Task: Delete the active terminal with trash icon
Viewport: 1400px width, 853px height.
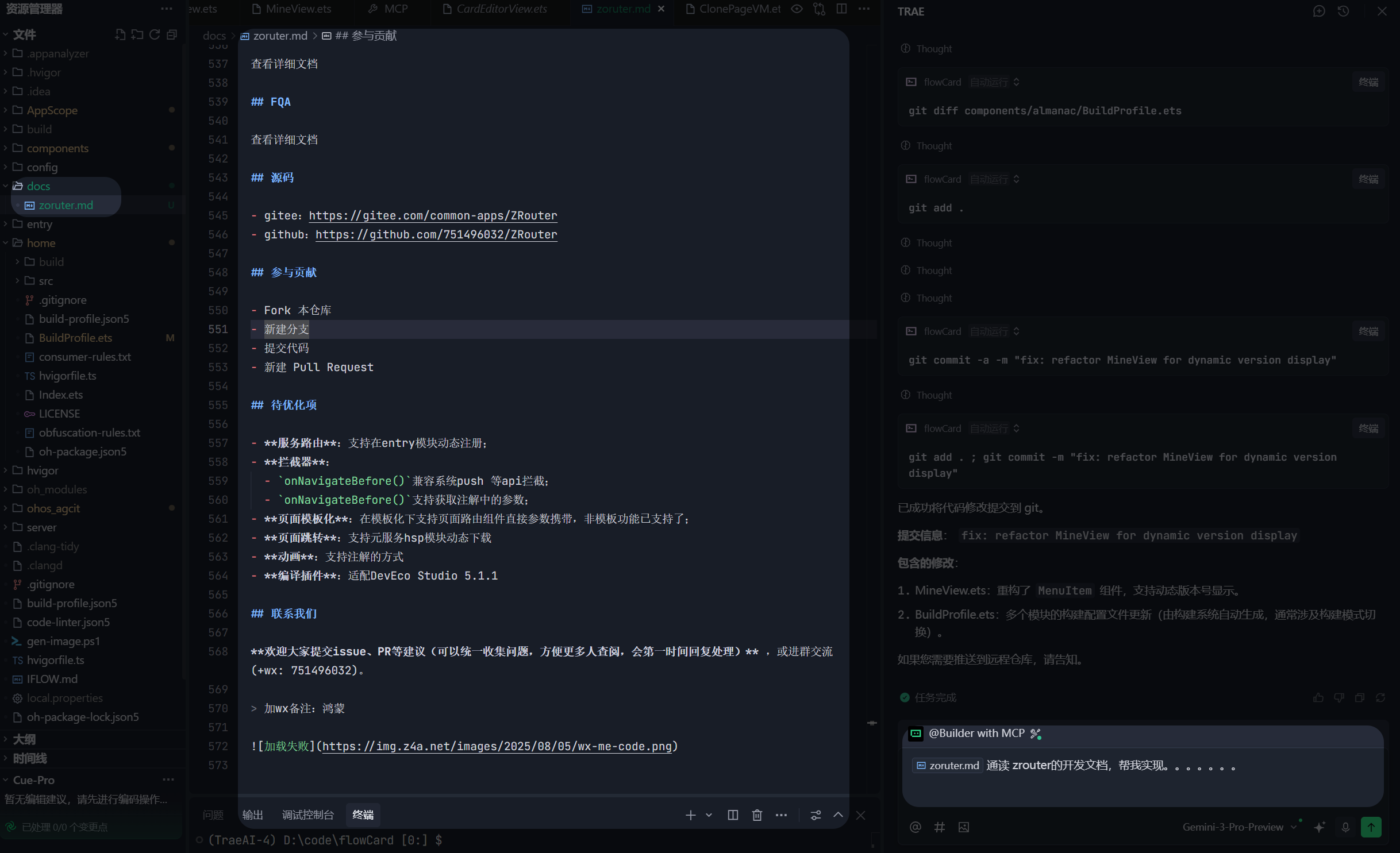Action: pos(756,815)
